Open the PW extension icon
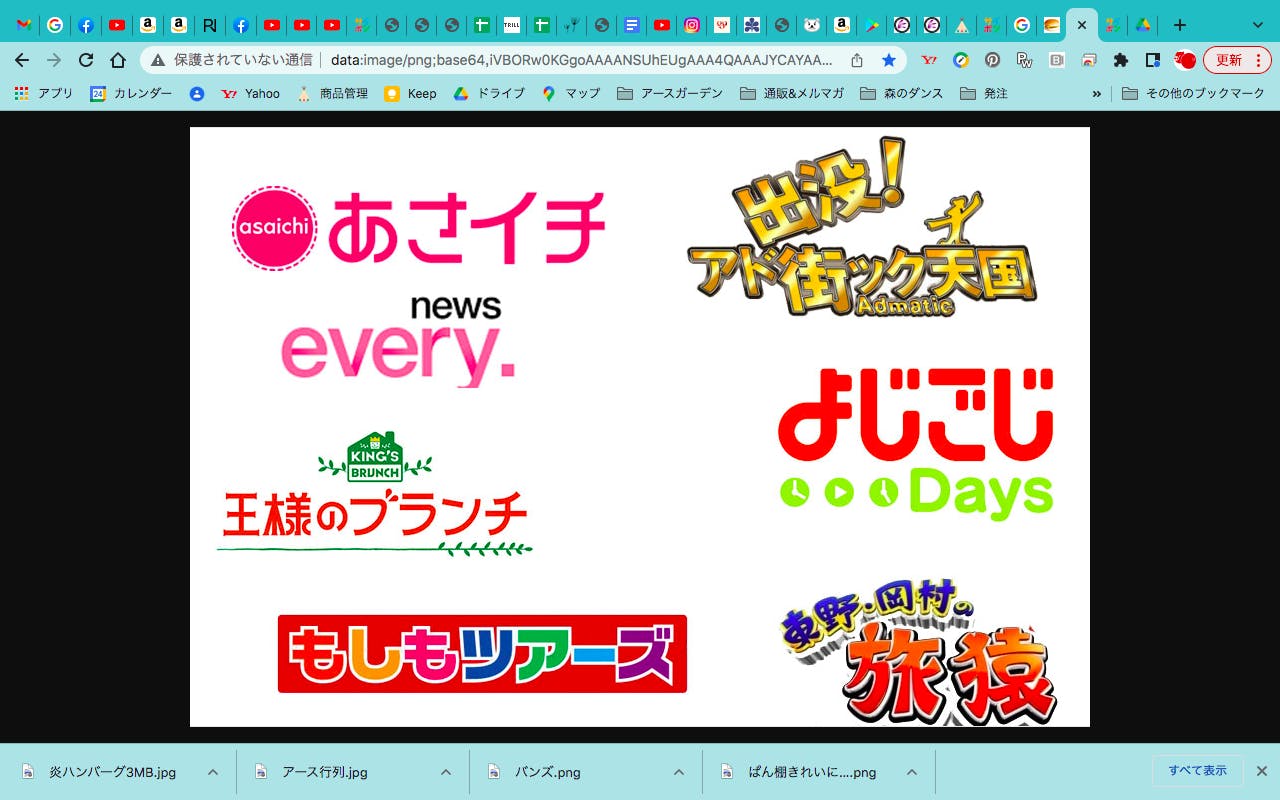This screenshot has height=800, width=1280. (x=1024, y=60)
